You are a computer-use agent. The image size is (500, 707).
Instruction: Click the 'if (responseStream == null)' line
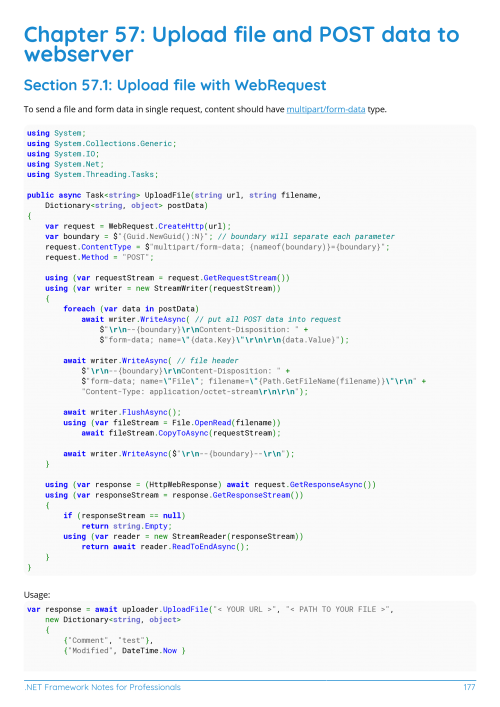[124, 516]
